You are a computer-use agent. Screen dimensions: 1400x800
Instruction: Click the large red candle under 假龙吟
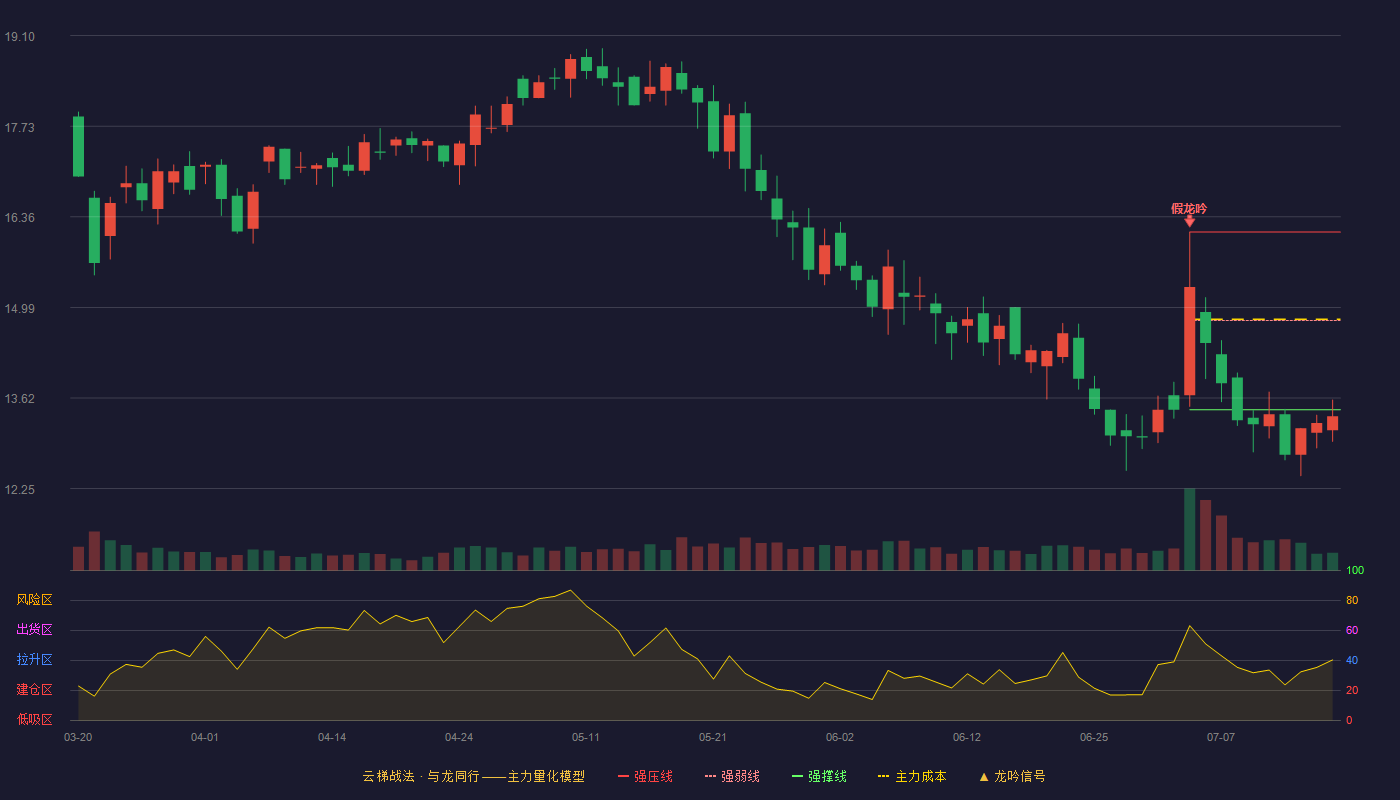tap(1190, 341)
